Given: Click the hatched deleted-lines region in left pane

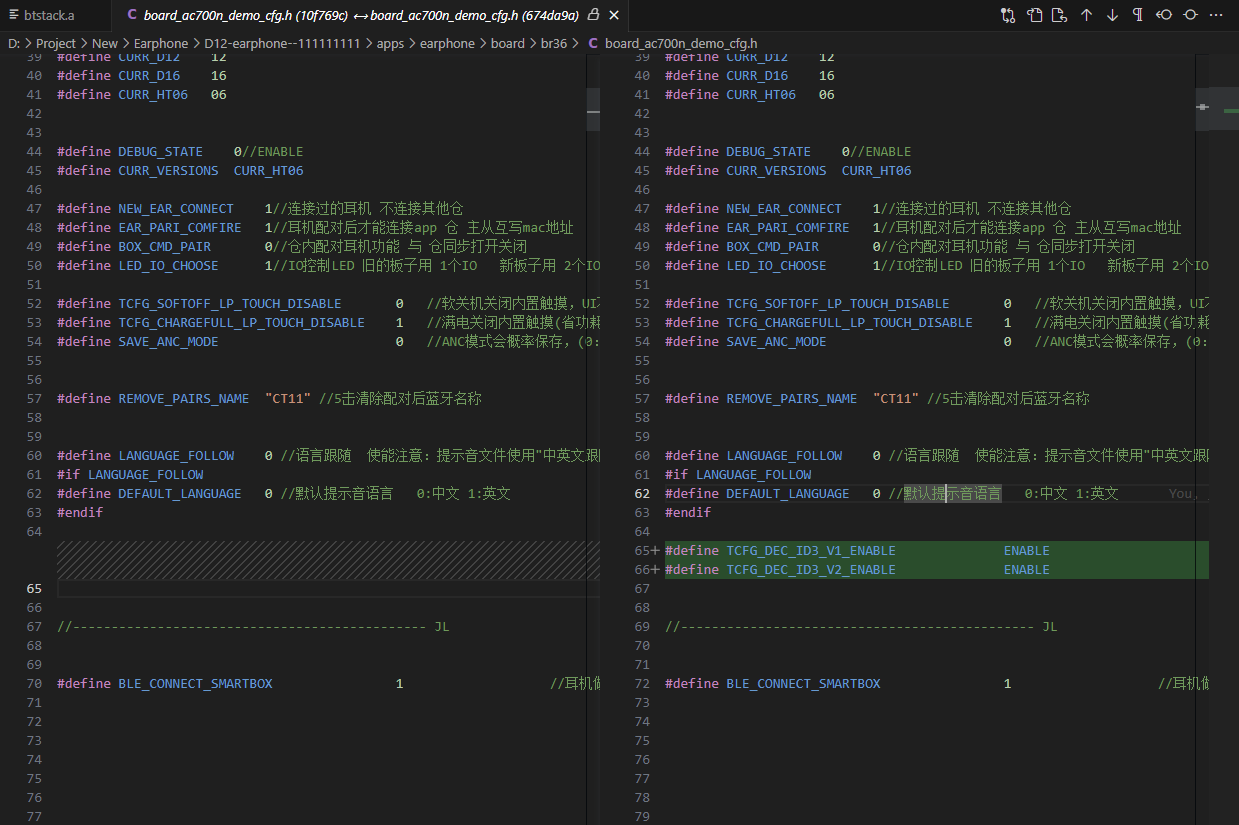Looking at the screenshot, I should click(328, 561).
